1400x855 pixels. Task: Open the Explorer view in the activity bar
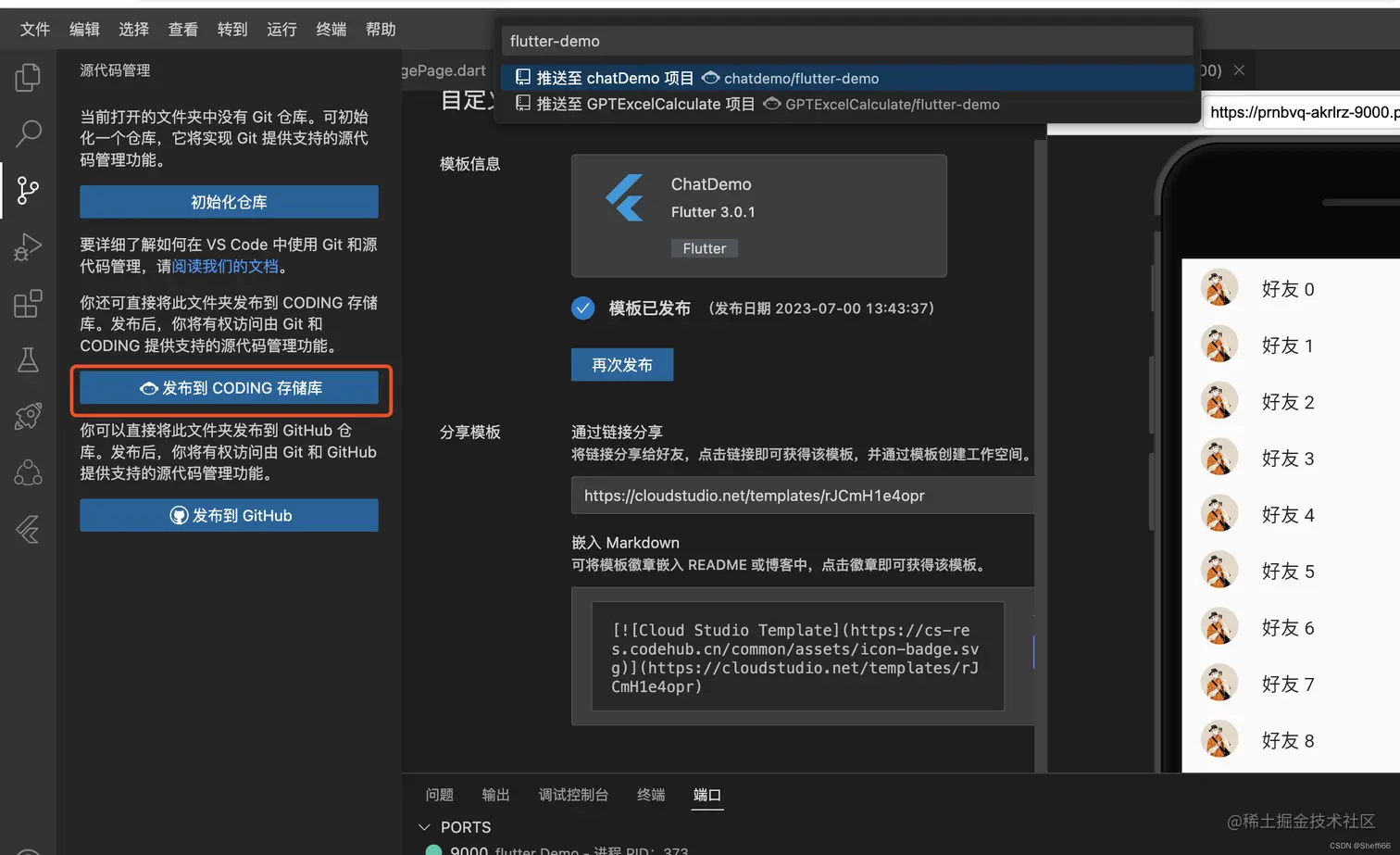tap(28, 78)
